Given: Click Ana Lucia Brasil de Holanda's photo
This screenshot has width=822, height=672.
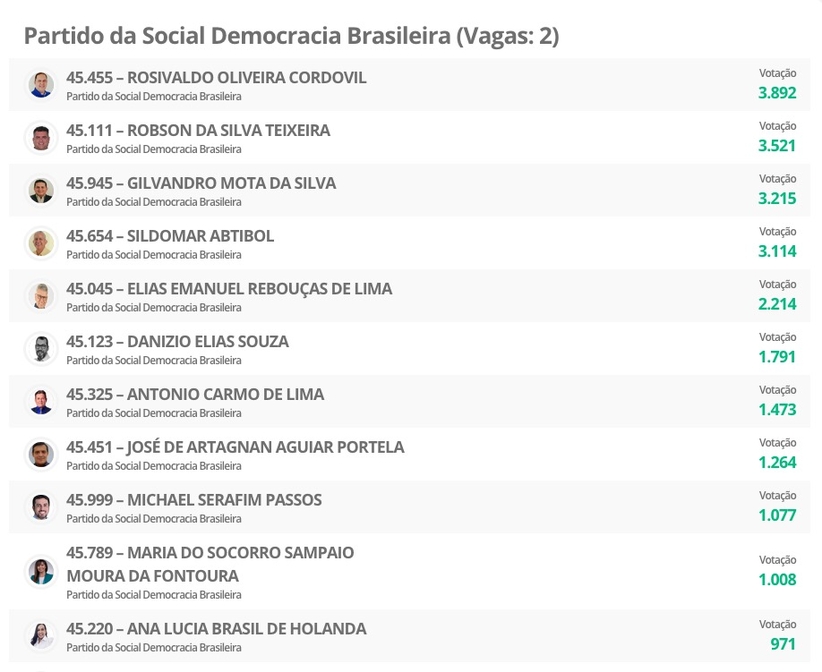Looking at the screenshot, I should click(41, 636).
